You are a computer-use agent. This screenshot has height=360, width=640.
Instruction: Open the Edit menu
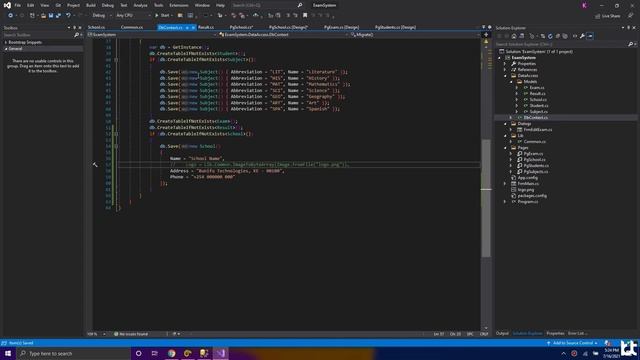pyautogui.click(x=31, y=5)
